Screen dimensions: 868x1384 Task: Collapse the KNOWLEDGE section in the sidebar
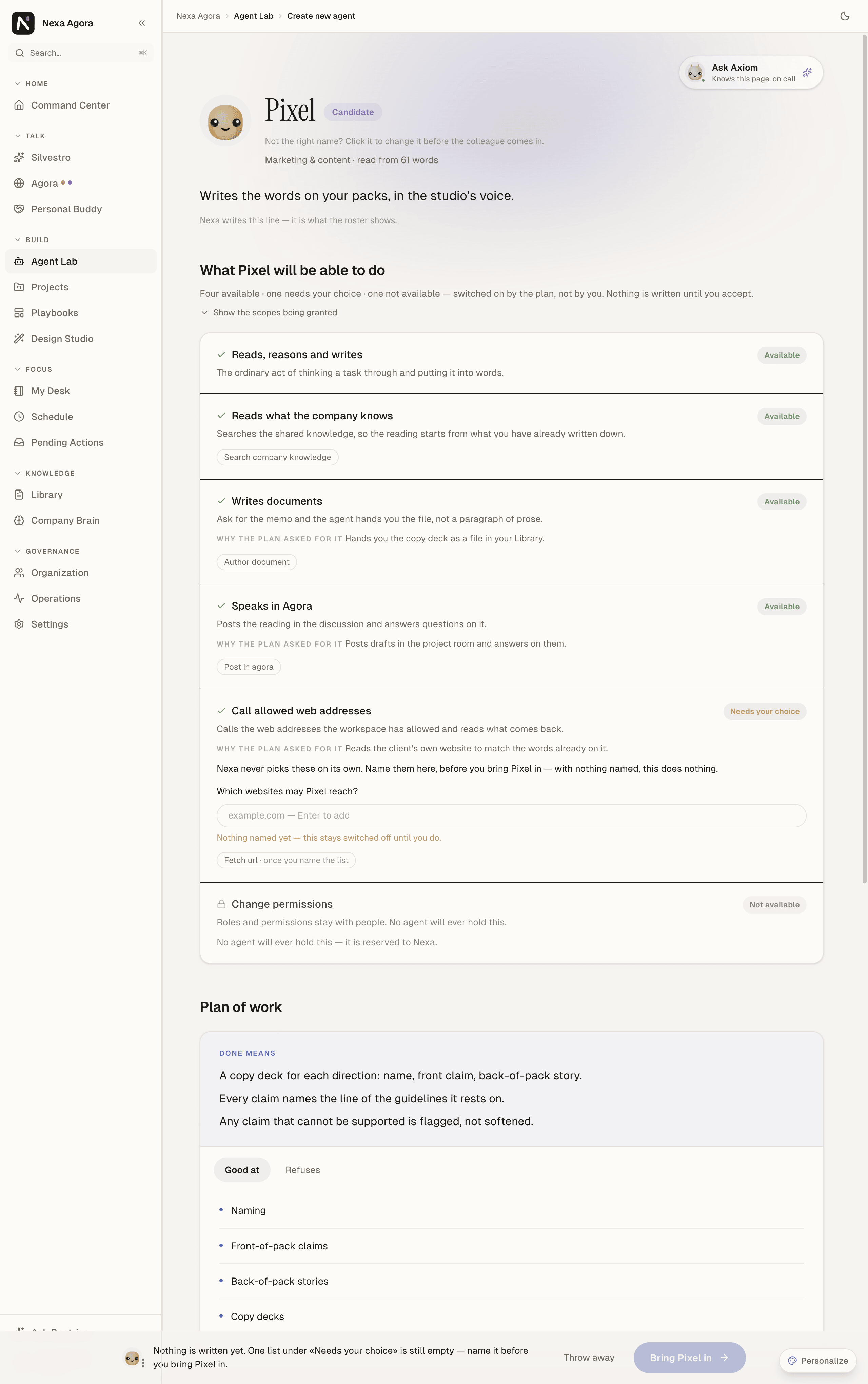click(44, 473)
